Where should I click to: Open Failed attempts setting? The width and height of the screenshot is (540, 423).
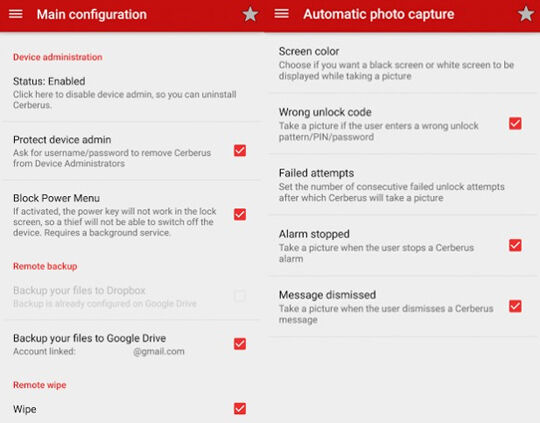click(x=402, y=185)
